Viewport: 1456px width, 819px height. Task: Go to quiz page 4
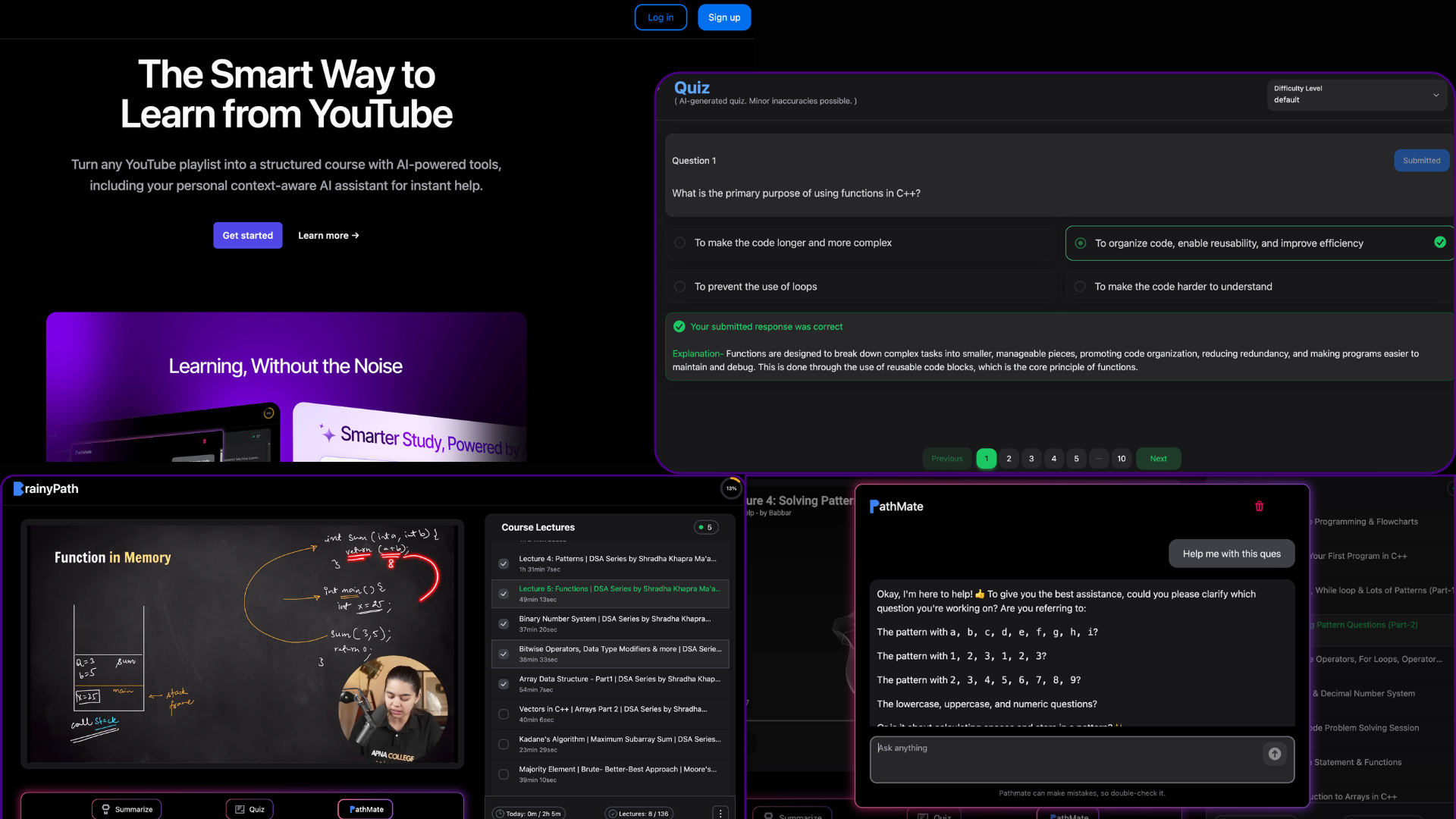click(x=1054, y=459)
